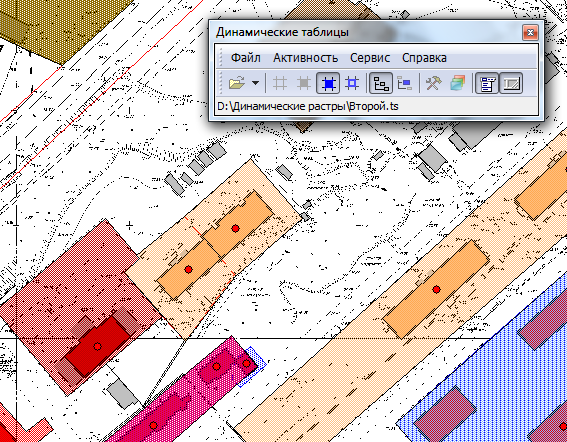
Task: Open the Файл menu
Action: pyautogui.click(x=246, y=58)
